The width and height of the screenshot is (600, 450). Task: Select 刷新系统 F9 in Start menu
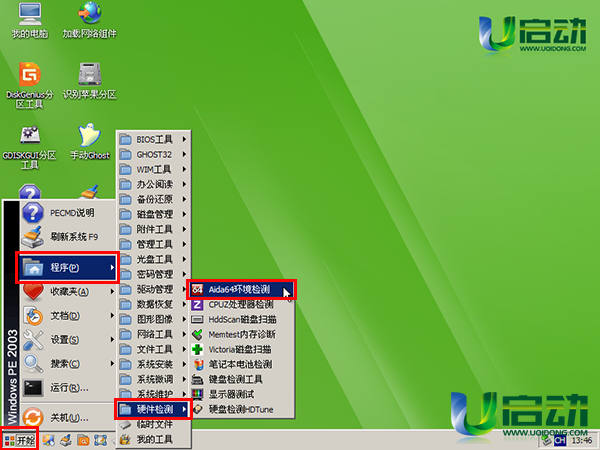tap(68, 237)
